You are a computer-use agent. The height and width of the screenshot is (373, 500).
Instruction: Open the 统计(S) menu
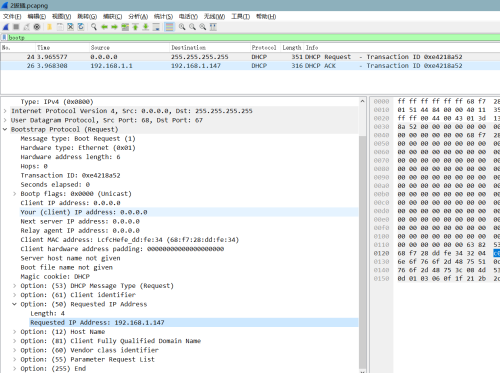pyautogui.click(x=163, y=16)
